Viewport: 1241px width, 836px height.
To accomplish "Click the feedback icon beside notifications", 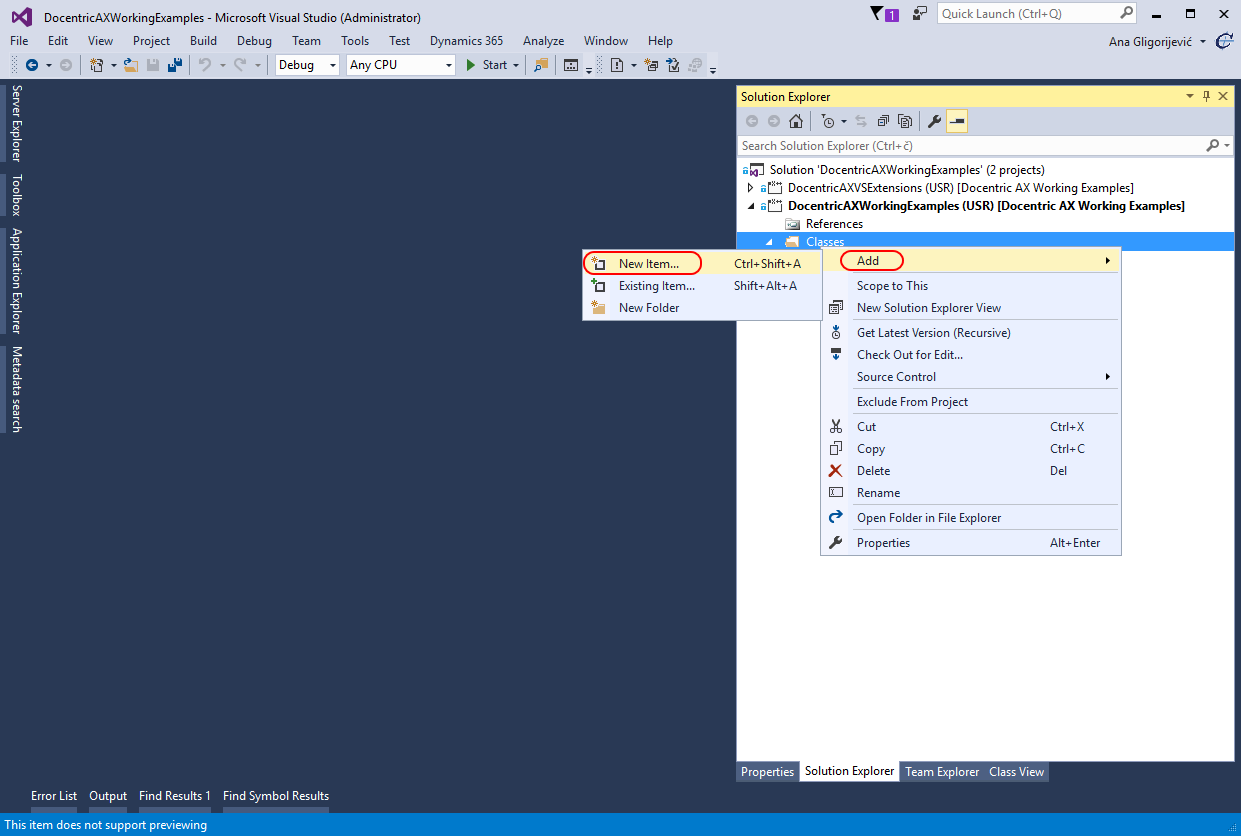I will pyautogui.click(x=921, y=13).
